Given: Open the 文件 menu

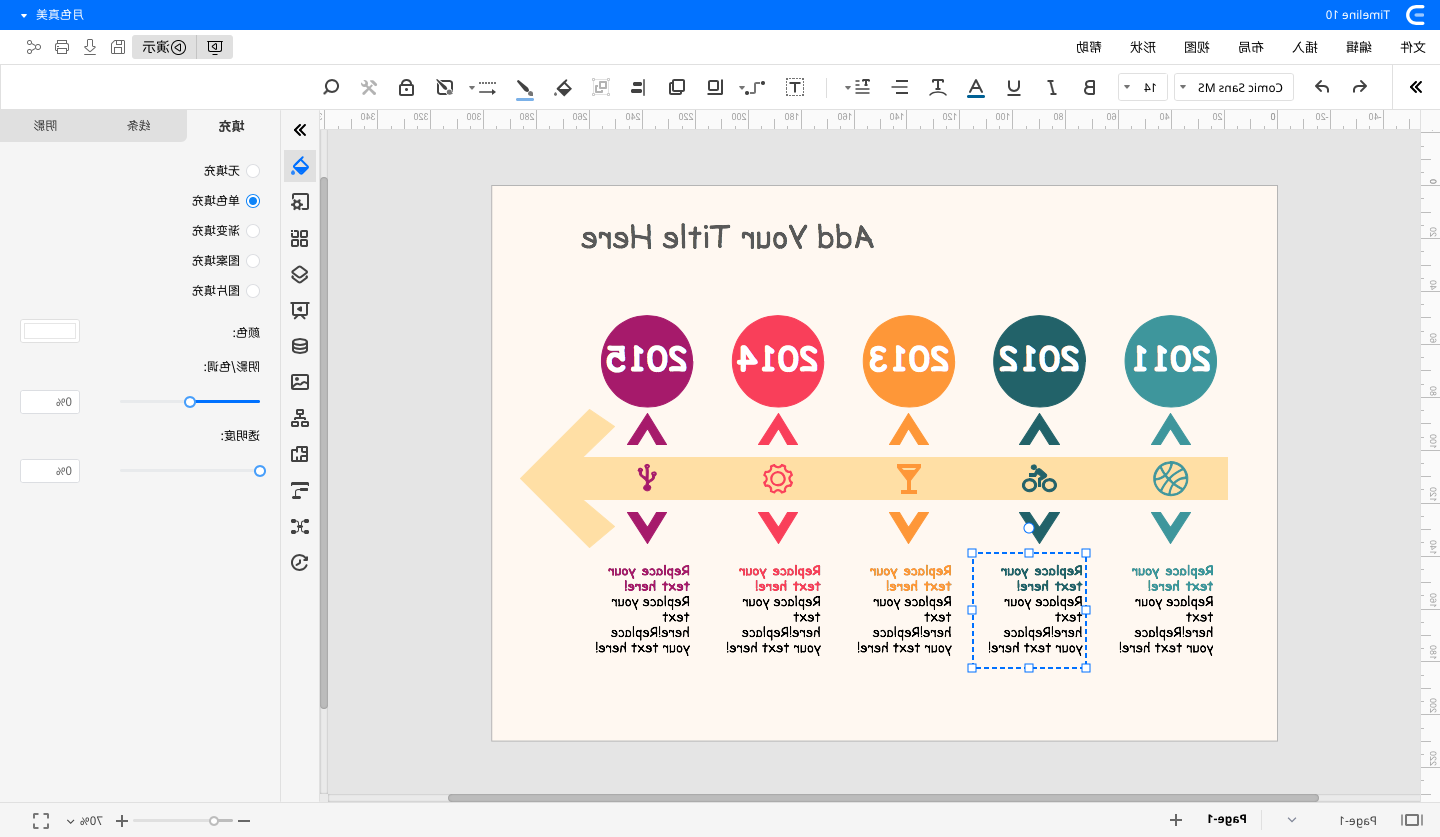Looking at the screenshot, I should click(x=1411, y=47).
